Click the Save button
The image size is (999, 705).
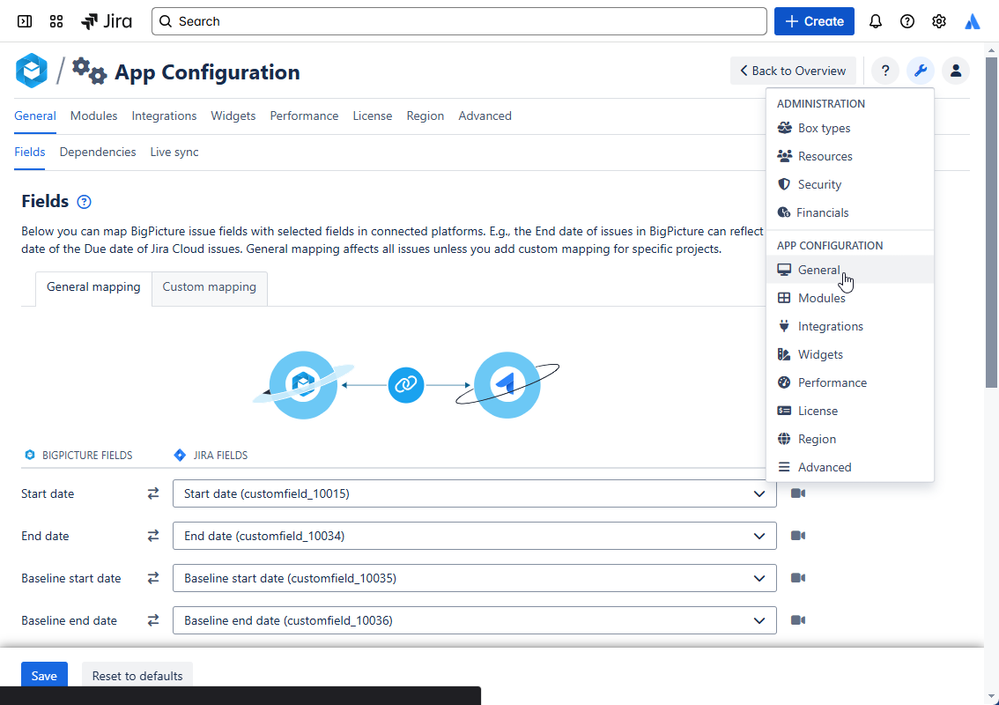pos(44,676)
